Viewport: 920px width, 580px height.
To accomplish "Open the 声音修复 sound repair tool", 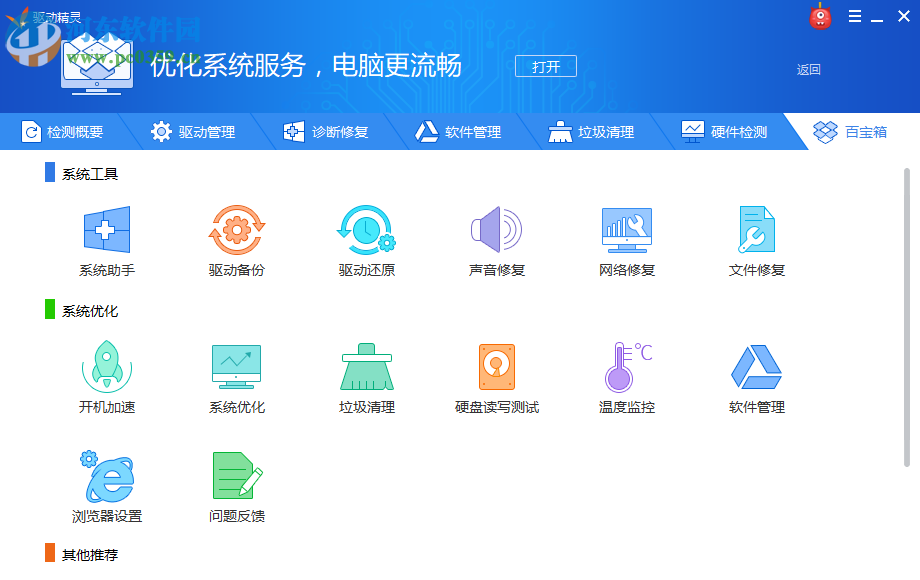I will coord(495,230).
